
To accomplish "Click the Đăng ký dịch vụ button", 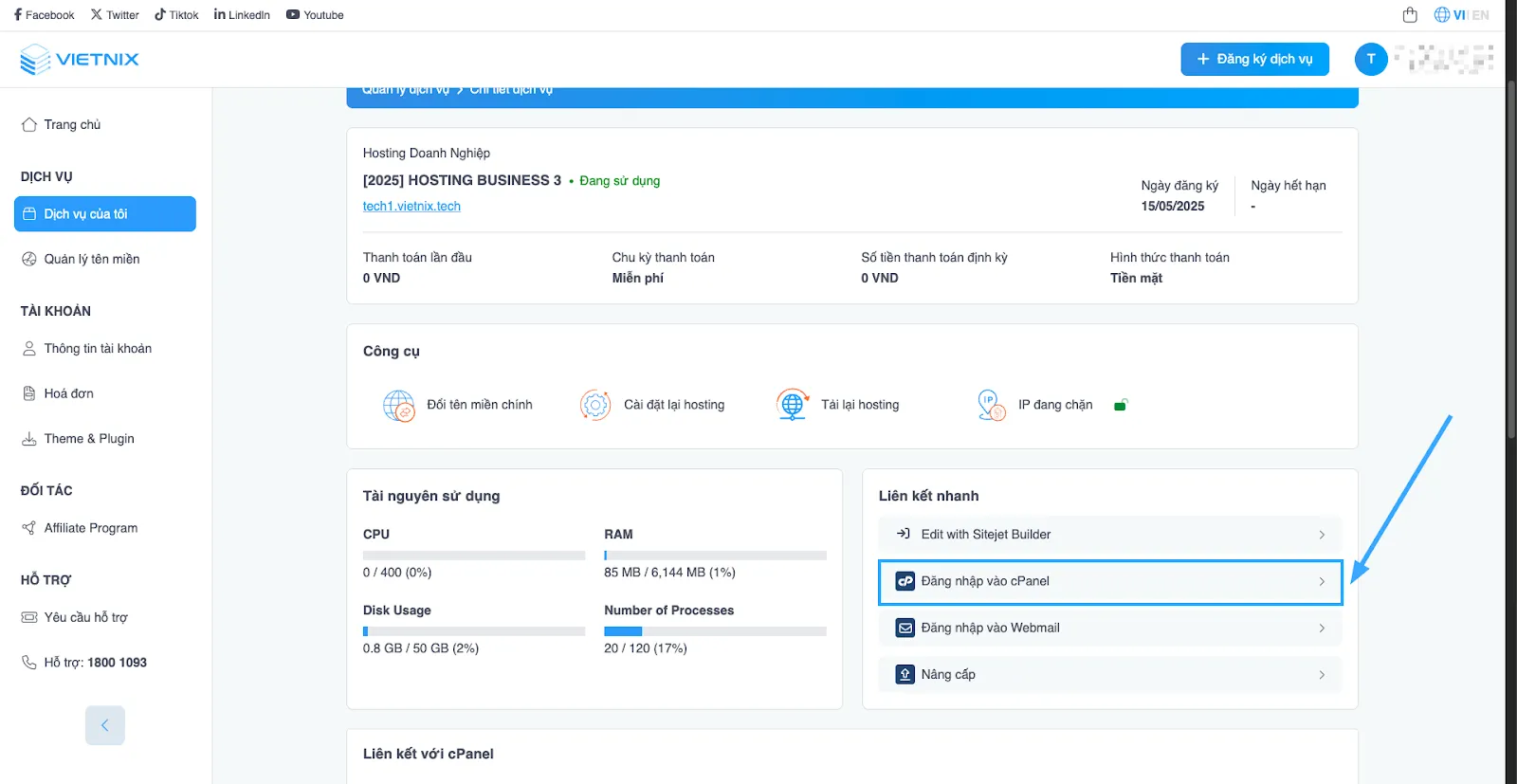I will 1254,59.
